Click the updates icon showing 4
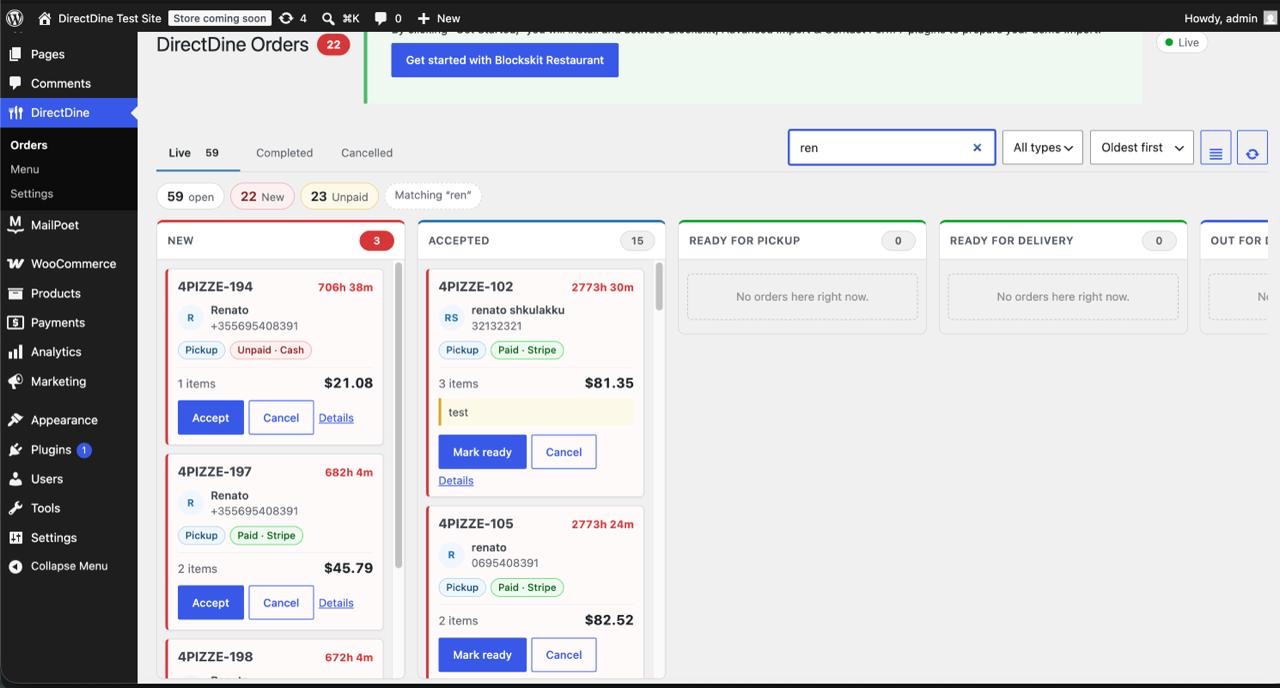Screen dimensions: 1280x688 pos(286,18)
